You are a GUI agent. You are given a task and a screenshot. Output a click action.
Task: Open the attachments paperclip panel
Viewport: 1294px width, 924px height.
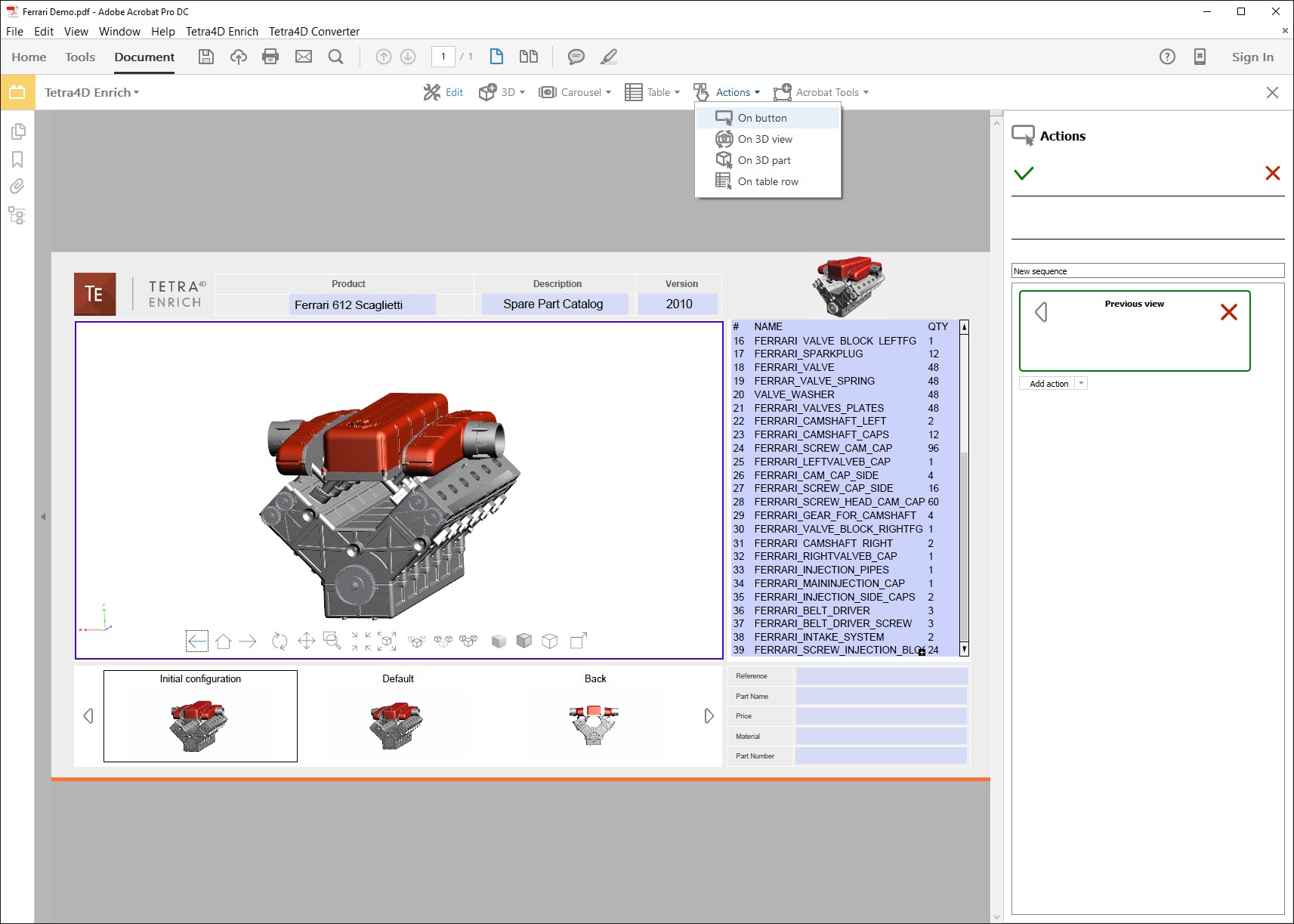tap(17, 187)
